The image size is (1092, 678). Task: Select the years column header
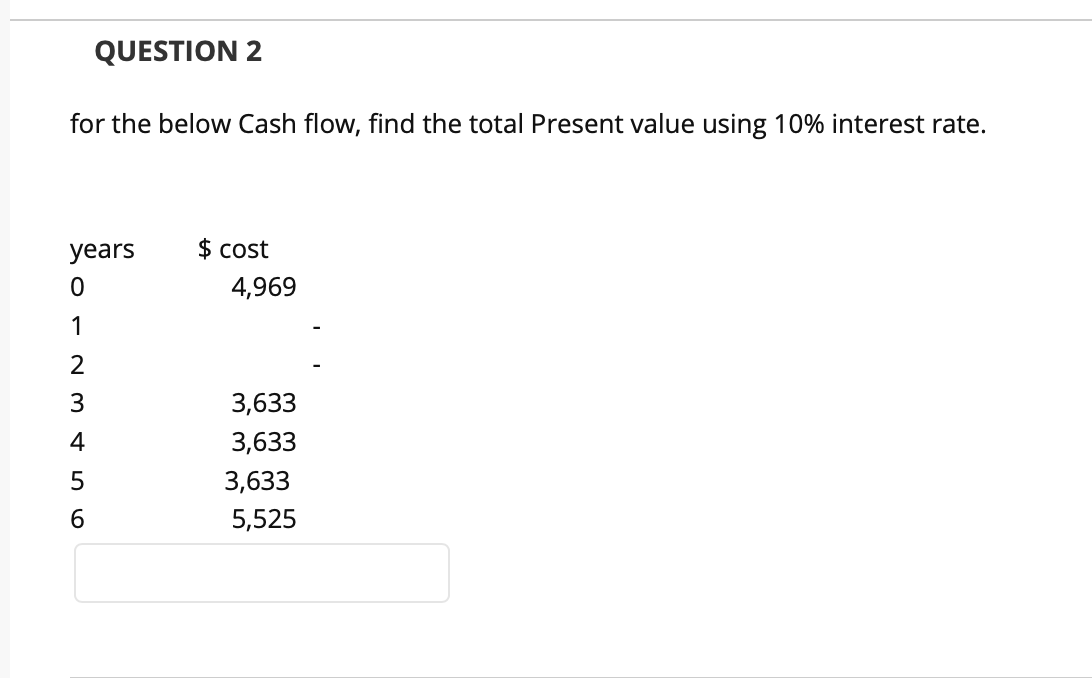(x=101, y=249)
